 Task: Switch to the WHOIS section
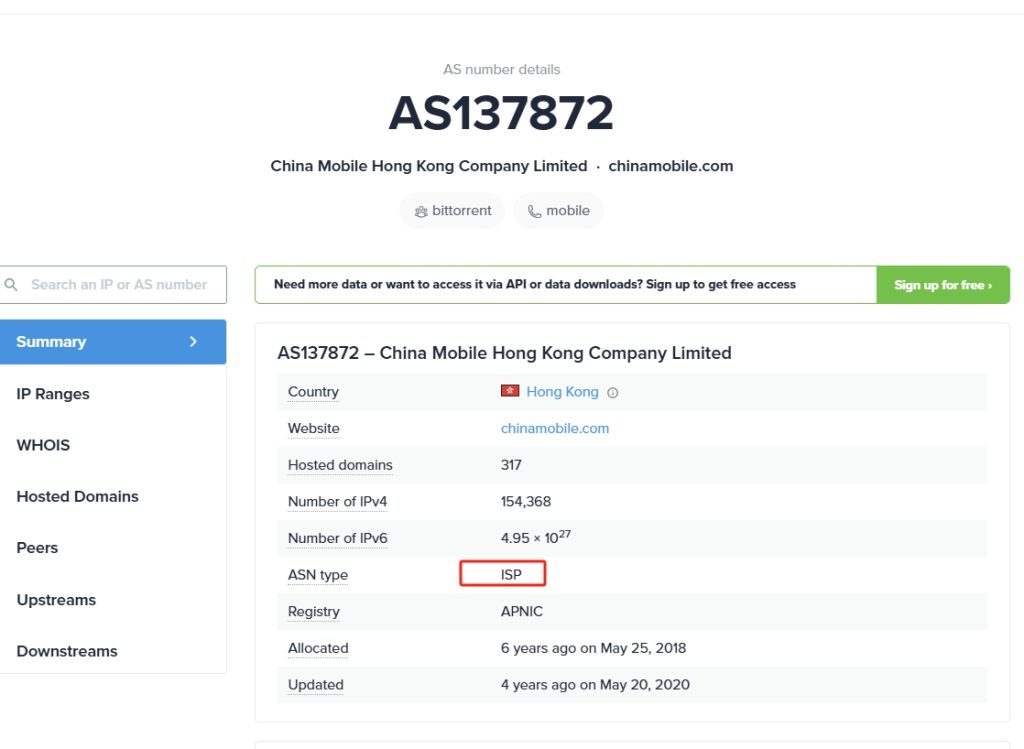click(43, 445)
